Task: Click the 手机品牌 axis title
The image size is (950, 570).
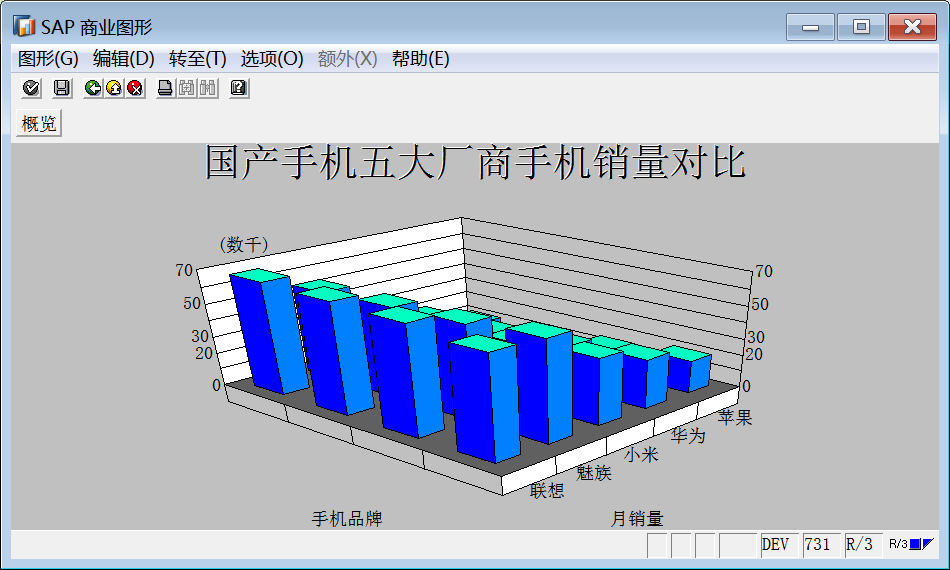Action: point(347,519)
